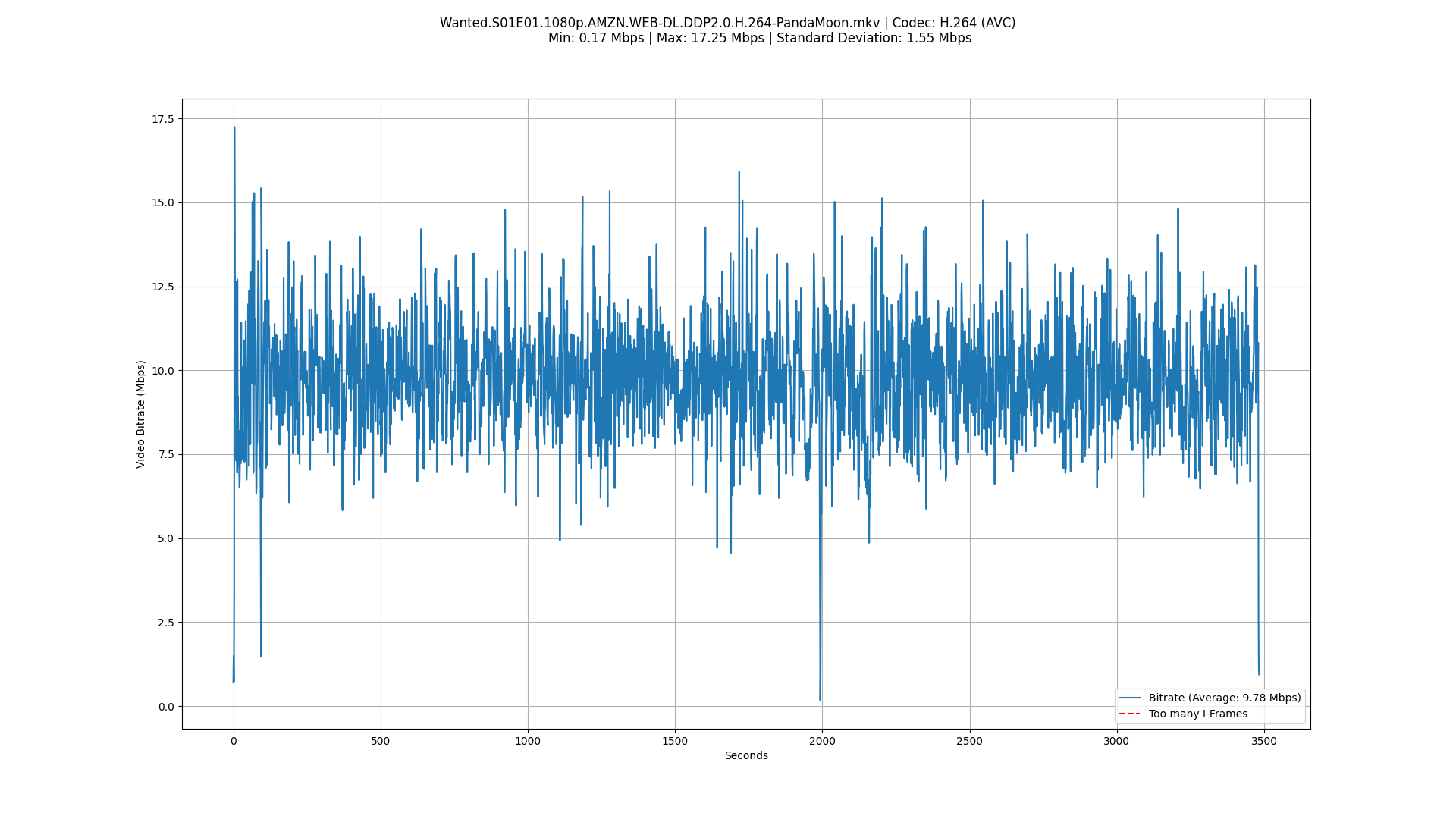The width and height of the screenshot is (1456, 819).
Task: Click the 7.5 y-axis tick label
Action: [x=165, y=454]
